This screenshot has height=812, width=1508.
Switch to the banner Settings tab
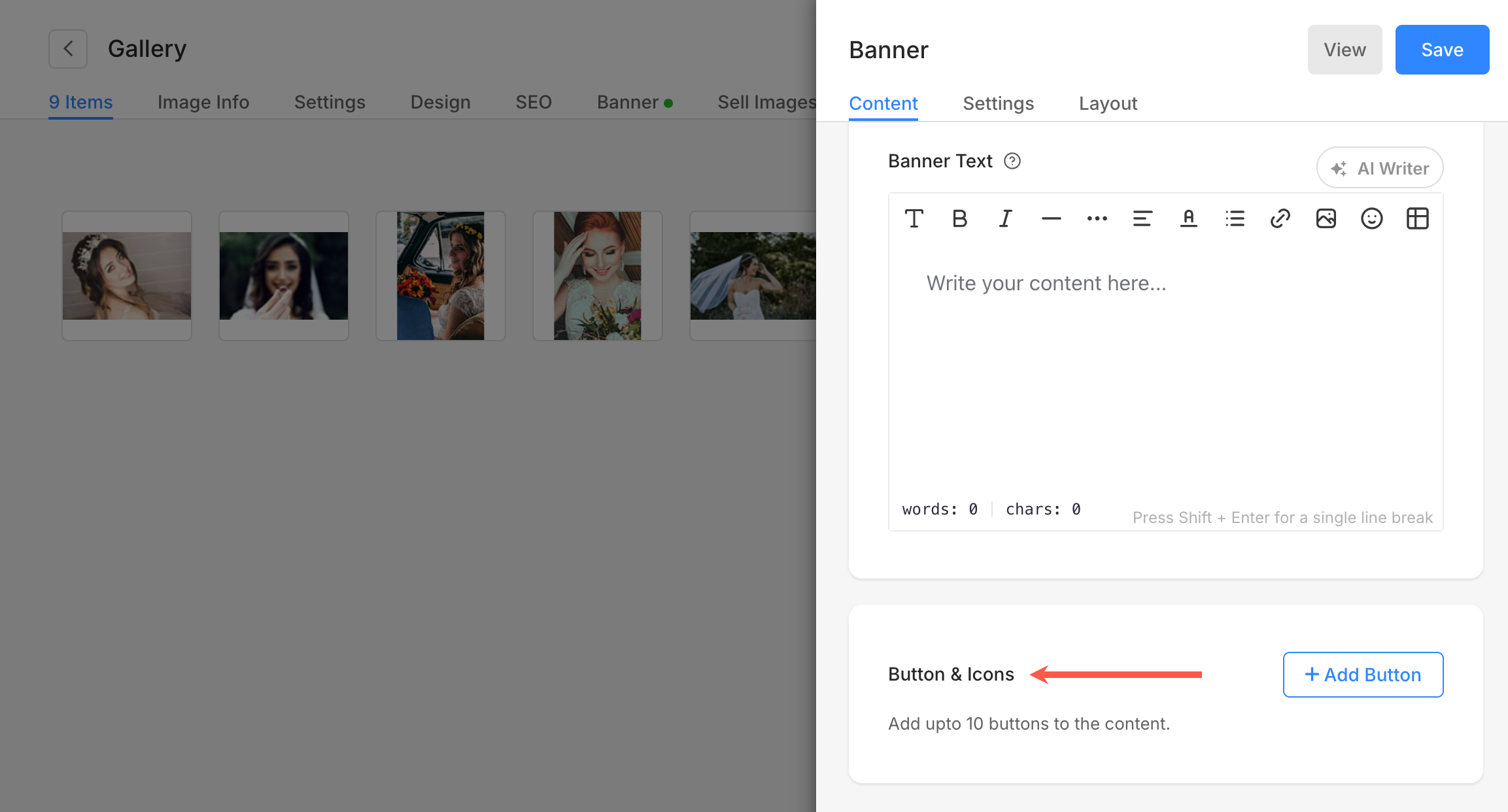pos(998,103)
